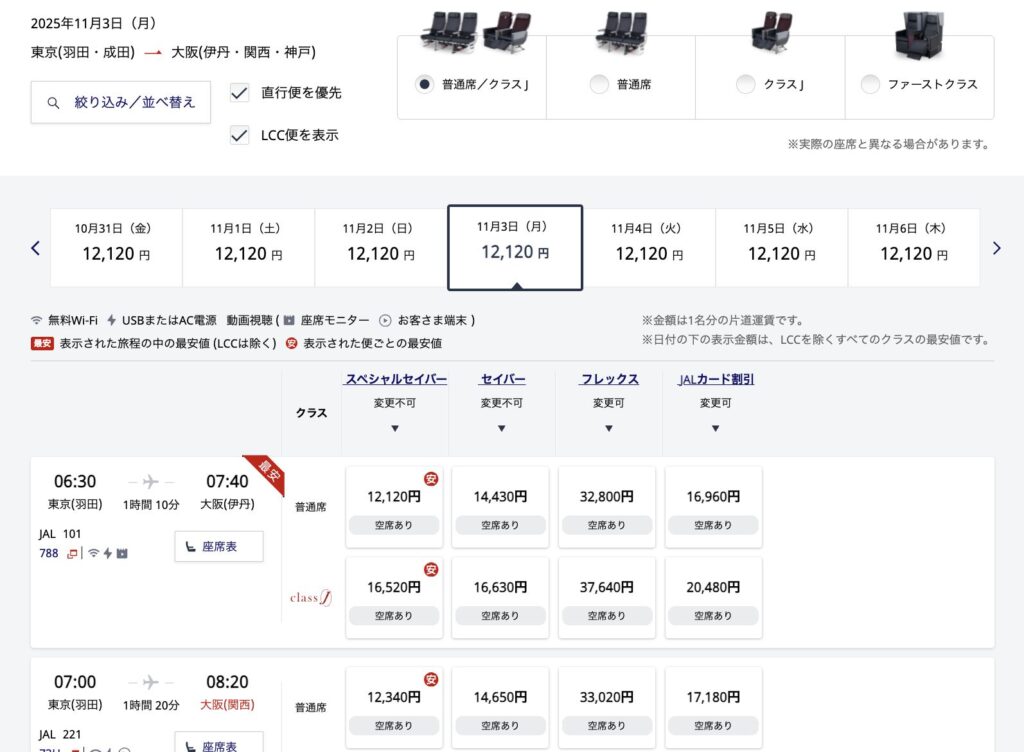This screenshot has height=752, width=1024.
Task: Click the seat monitor icon in legend
Action: (289, 321)
